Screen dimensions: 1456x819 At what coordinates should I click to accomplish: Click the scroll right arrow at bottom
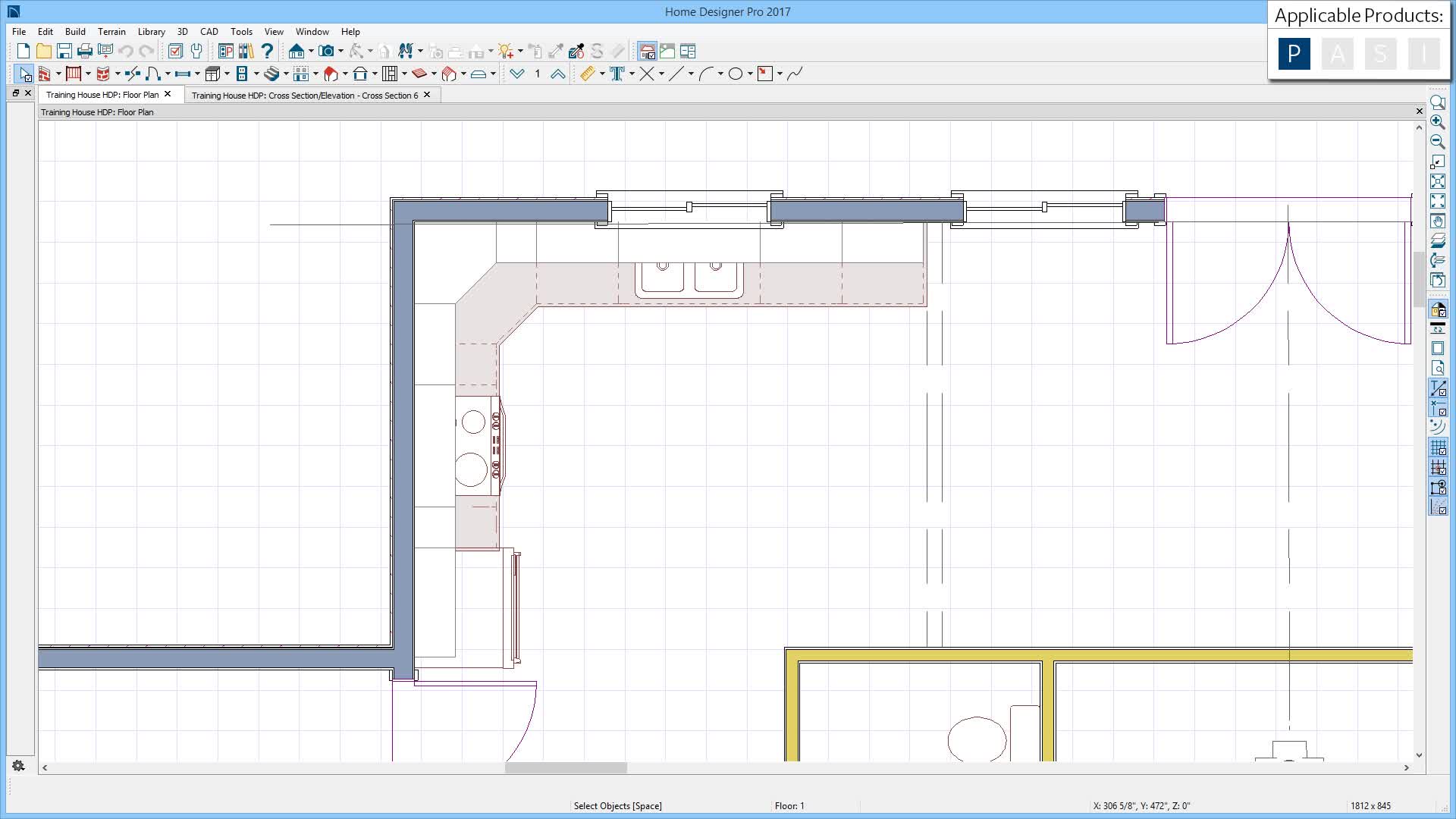pos(1406,767)
